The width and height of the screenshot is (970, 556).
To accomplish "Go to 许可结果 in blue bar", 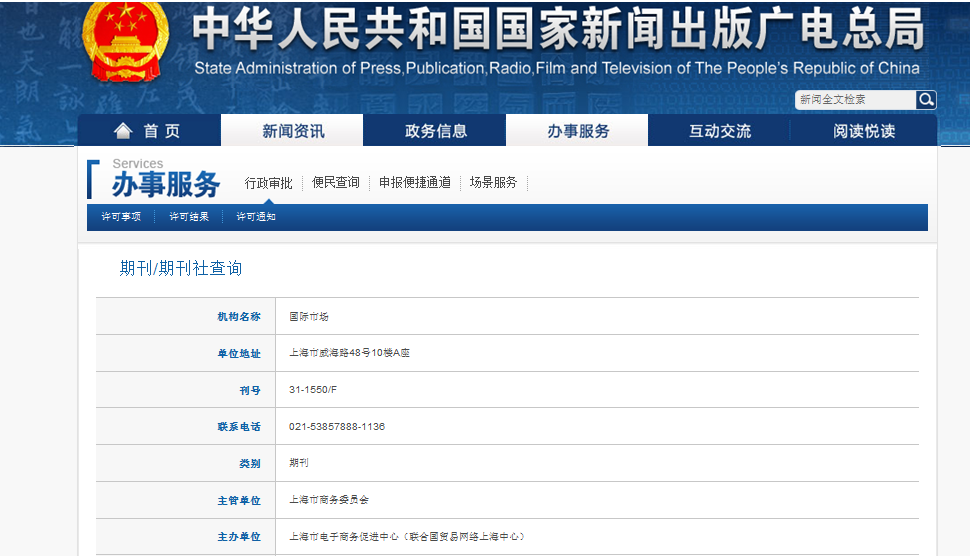I will tap(189, 216).
